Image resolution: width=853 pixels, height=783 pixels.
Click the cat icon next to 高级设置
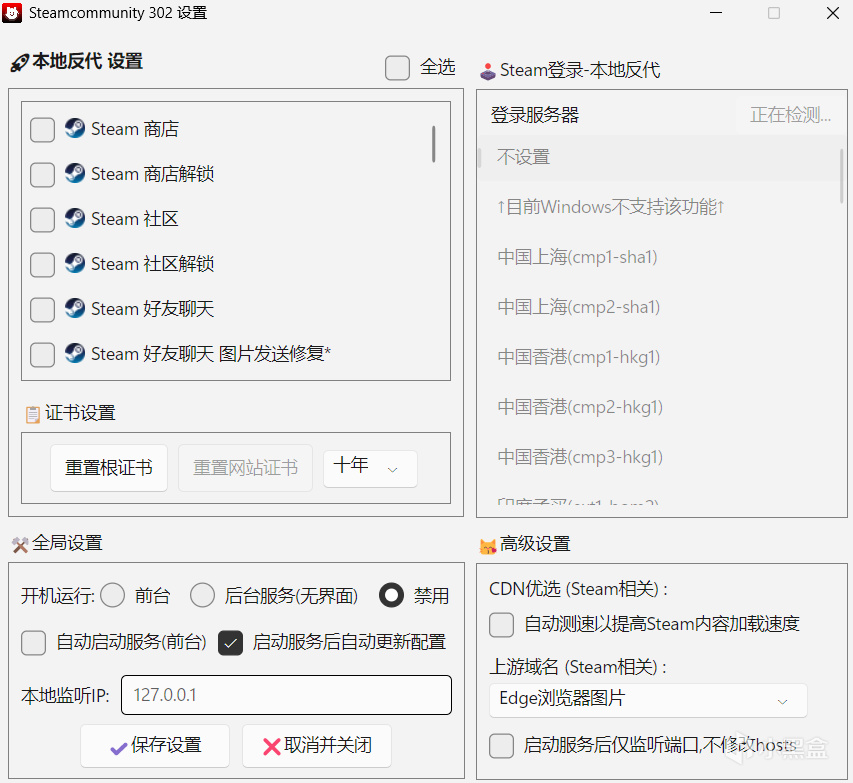coord(487,546)
